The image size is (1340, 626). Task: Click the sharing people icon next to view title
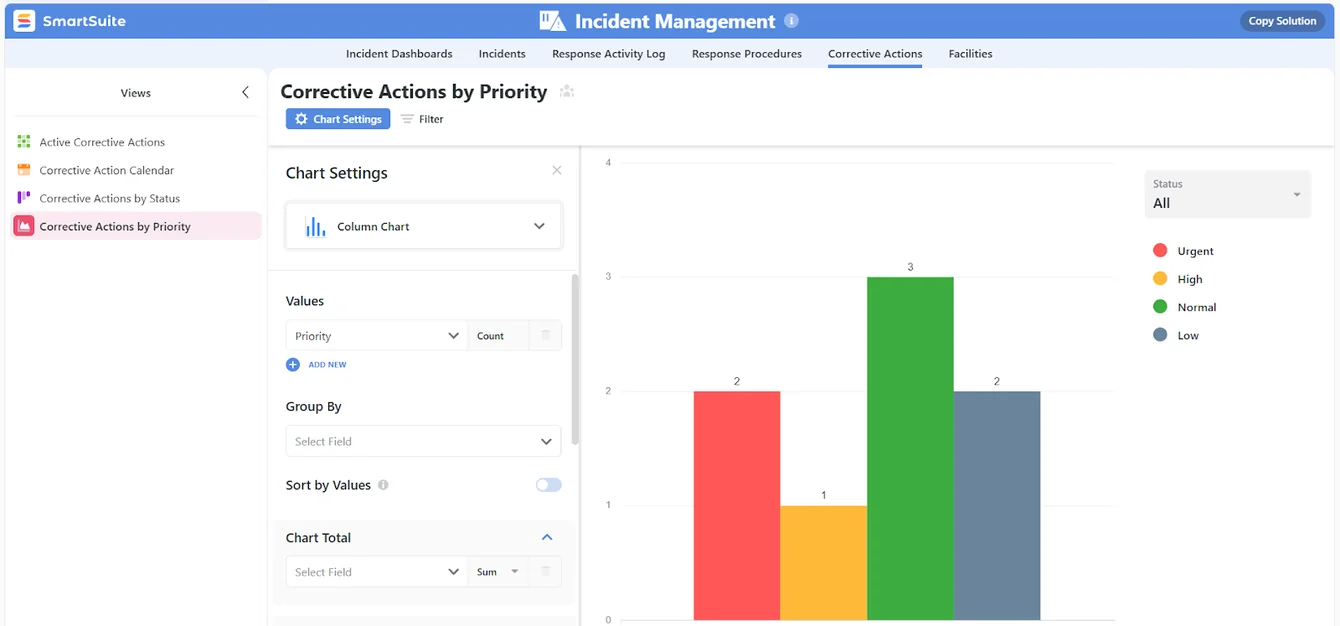[567, 92]
